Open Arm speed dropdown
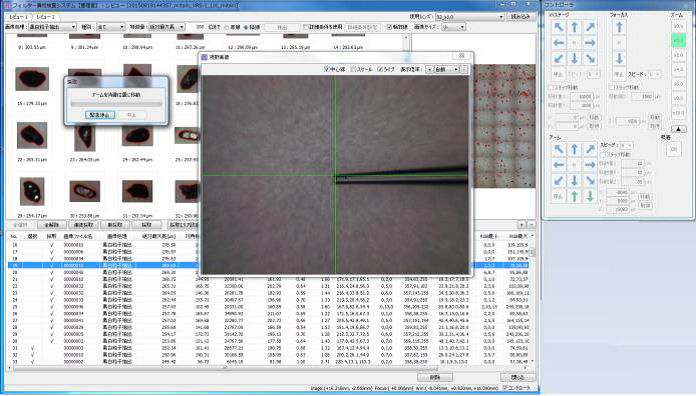Viewport: 696px width, 396px height. pyautogui.click(x=627, y=145)
